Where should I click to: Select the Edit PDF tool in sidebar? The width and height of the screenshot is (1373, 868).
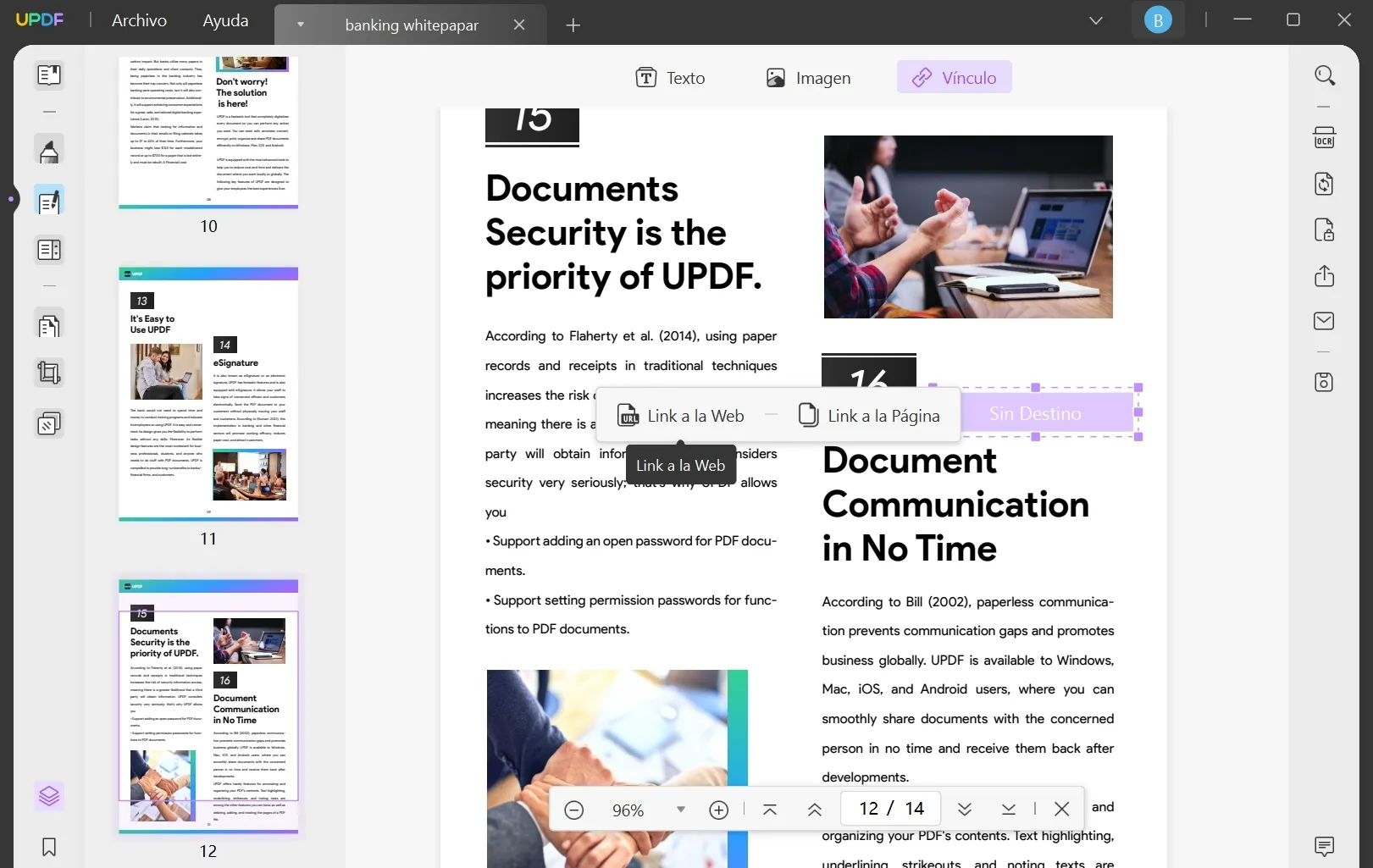click(x=49, y=201)
